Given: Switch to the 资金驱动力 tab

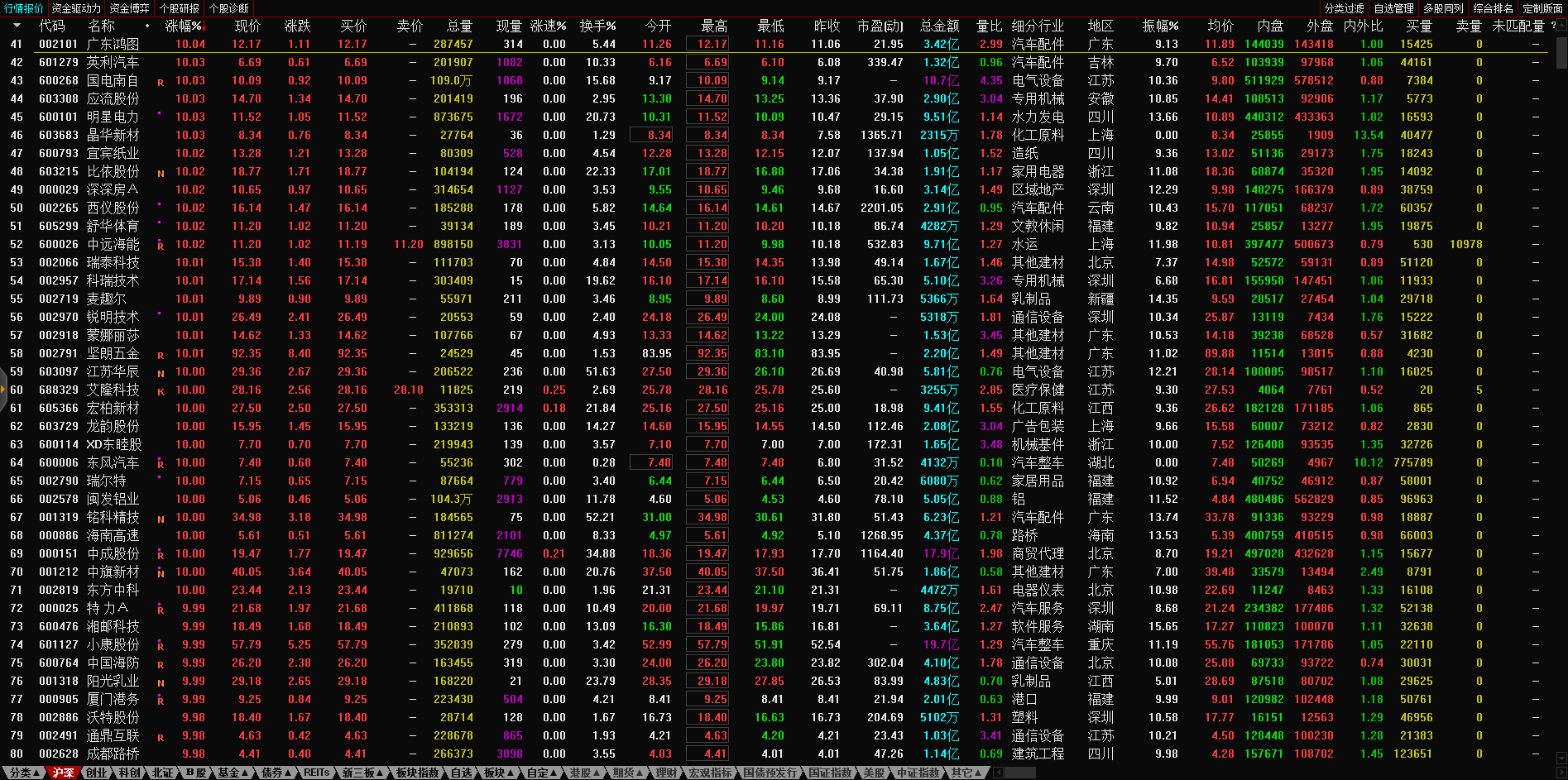Looking at the screenshot, I should 76,8.
